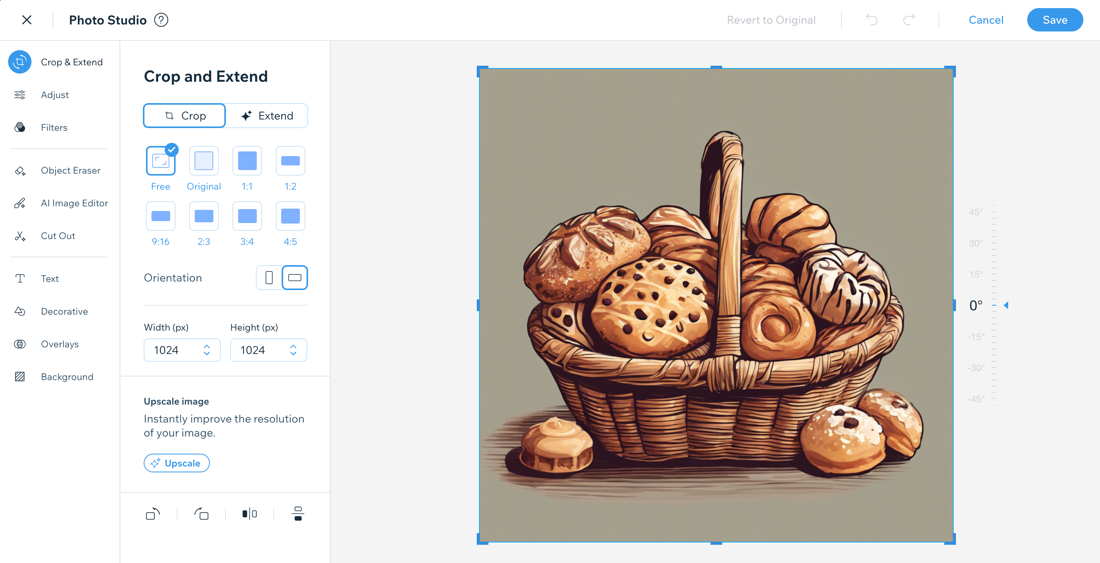This screenshot has width=1100, height=563.
Task: Rotate the image counterclockwise
Action: (x=201, y=514)
